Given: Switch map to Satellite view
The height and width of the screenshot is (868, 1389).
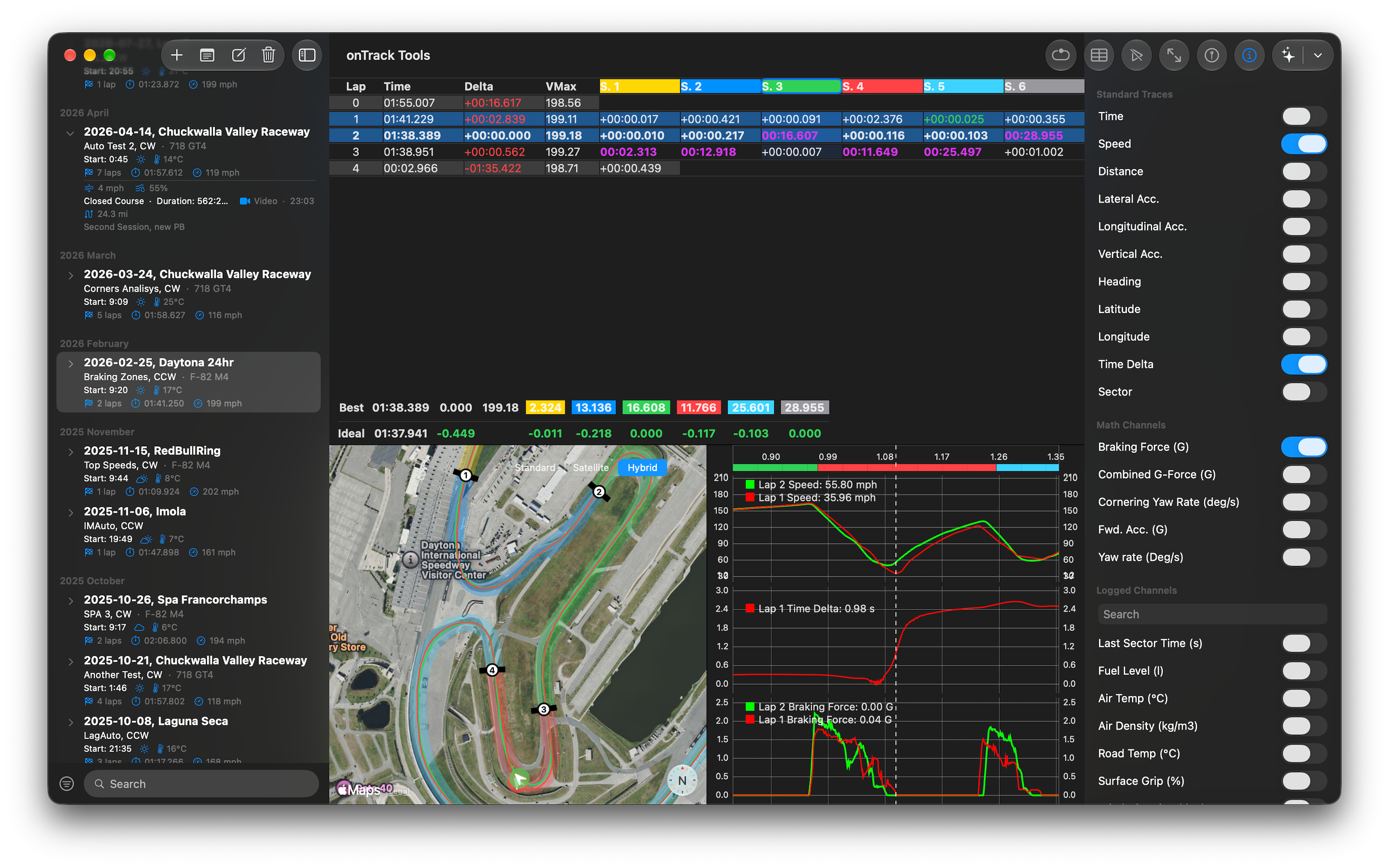Looking at the screenshot, I should [591, 467].
